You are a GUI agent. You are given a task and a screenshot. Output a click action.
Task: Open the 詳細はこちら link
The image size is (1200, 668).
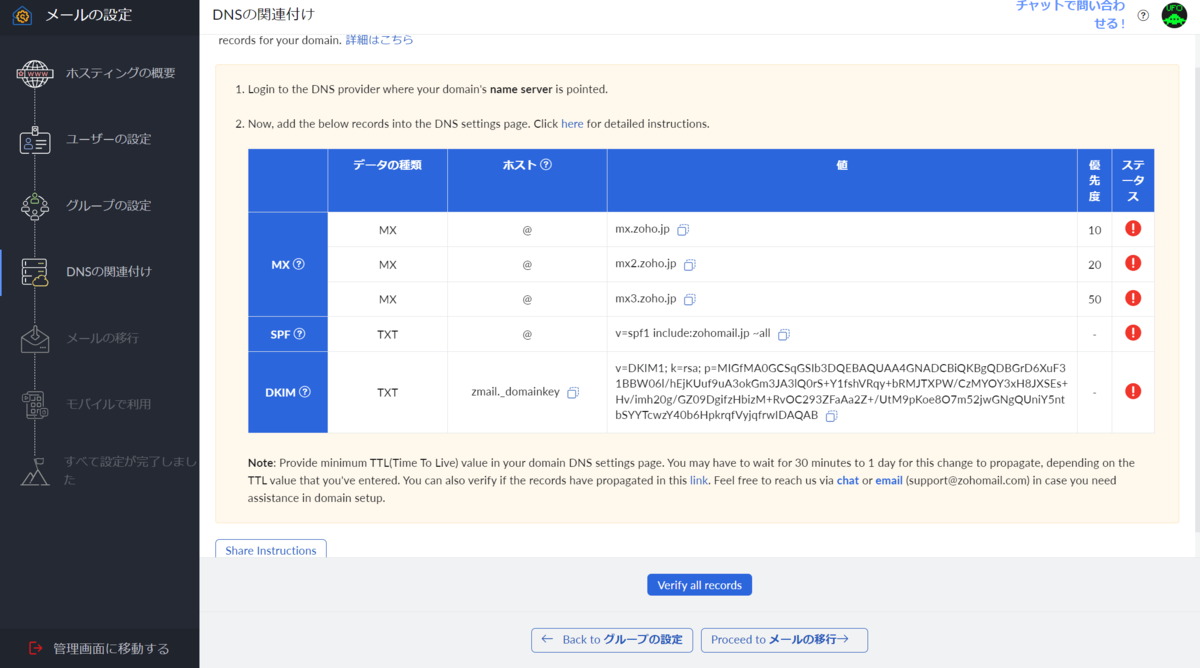[x=379, y=40]
